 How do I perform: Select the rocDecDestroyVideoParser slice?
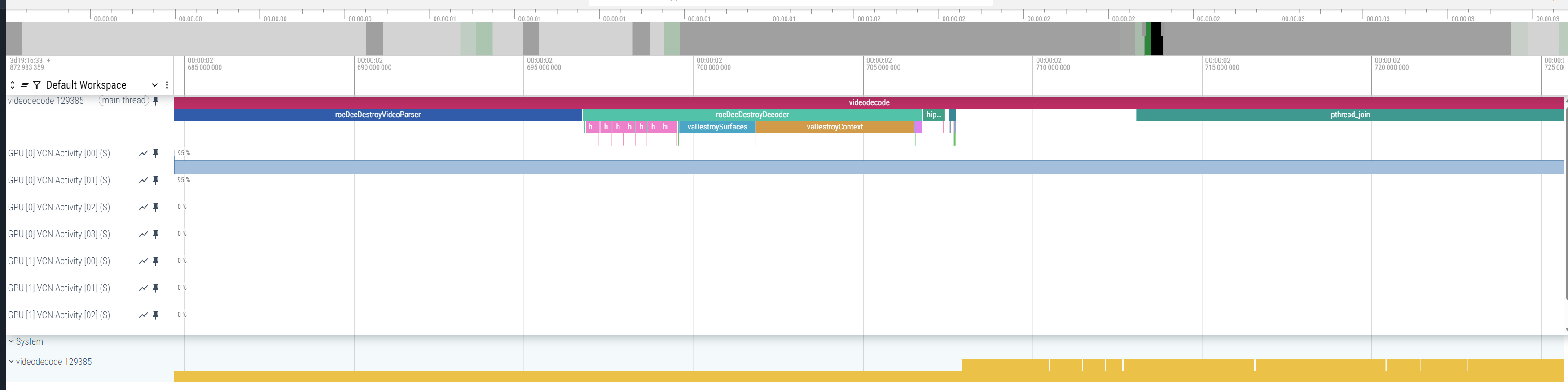[378, 115]
